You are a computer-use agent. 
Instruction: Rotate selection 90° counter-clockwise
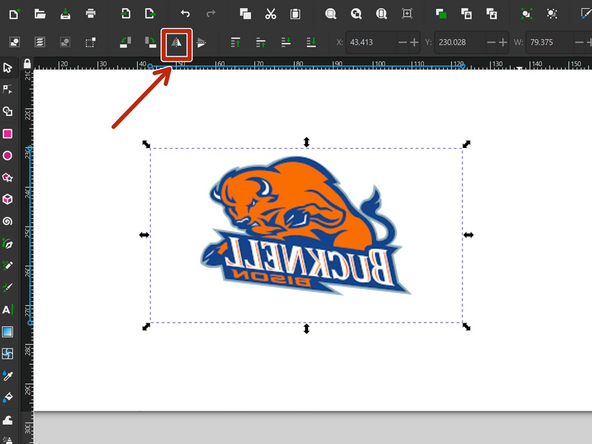tap(125, 42)
